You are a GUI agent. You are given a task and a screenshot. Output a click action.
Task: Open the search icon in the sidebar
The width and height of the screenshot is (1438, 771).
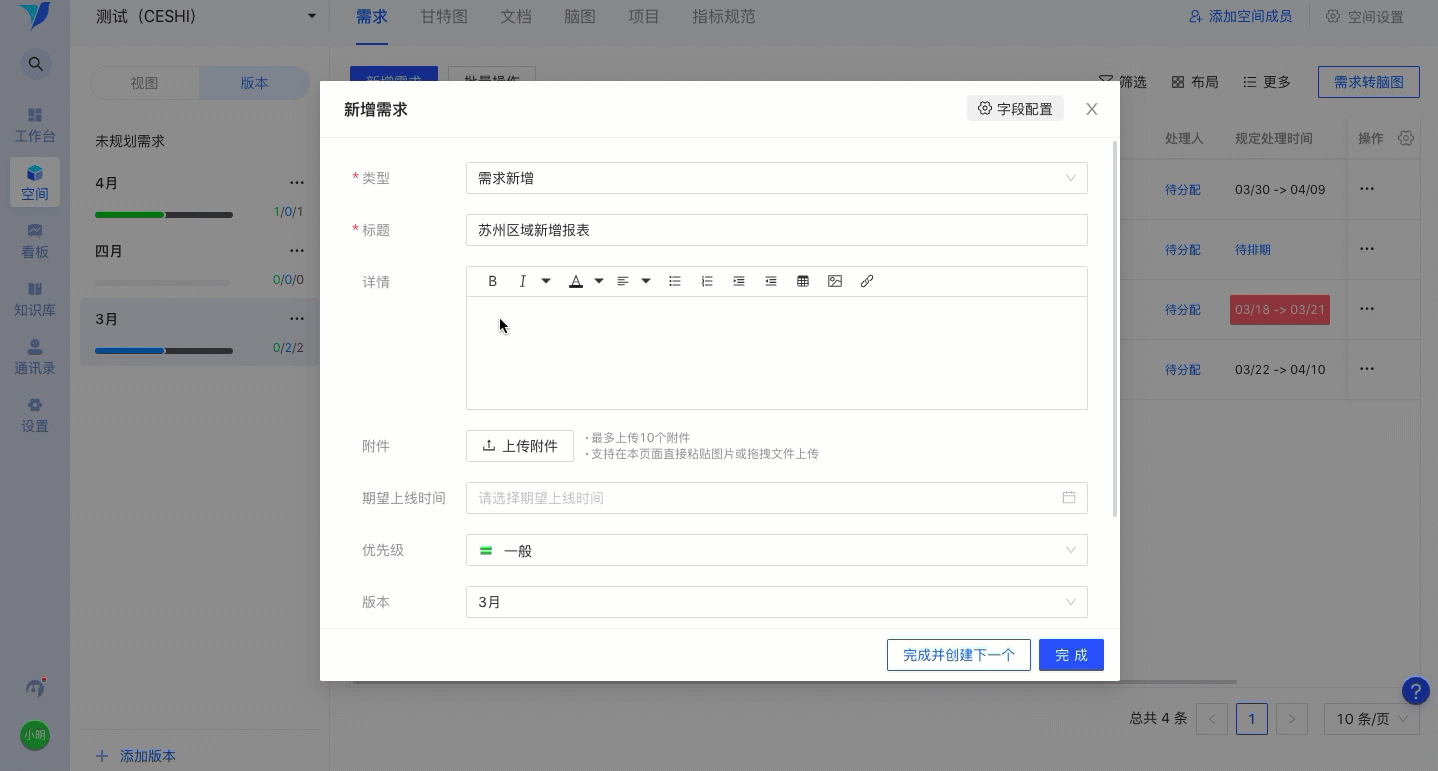[35, 63]
